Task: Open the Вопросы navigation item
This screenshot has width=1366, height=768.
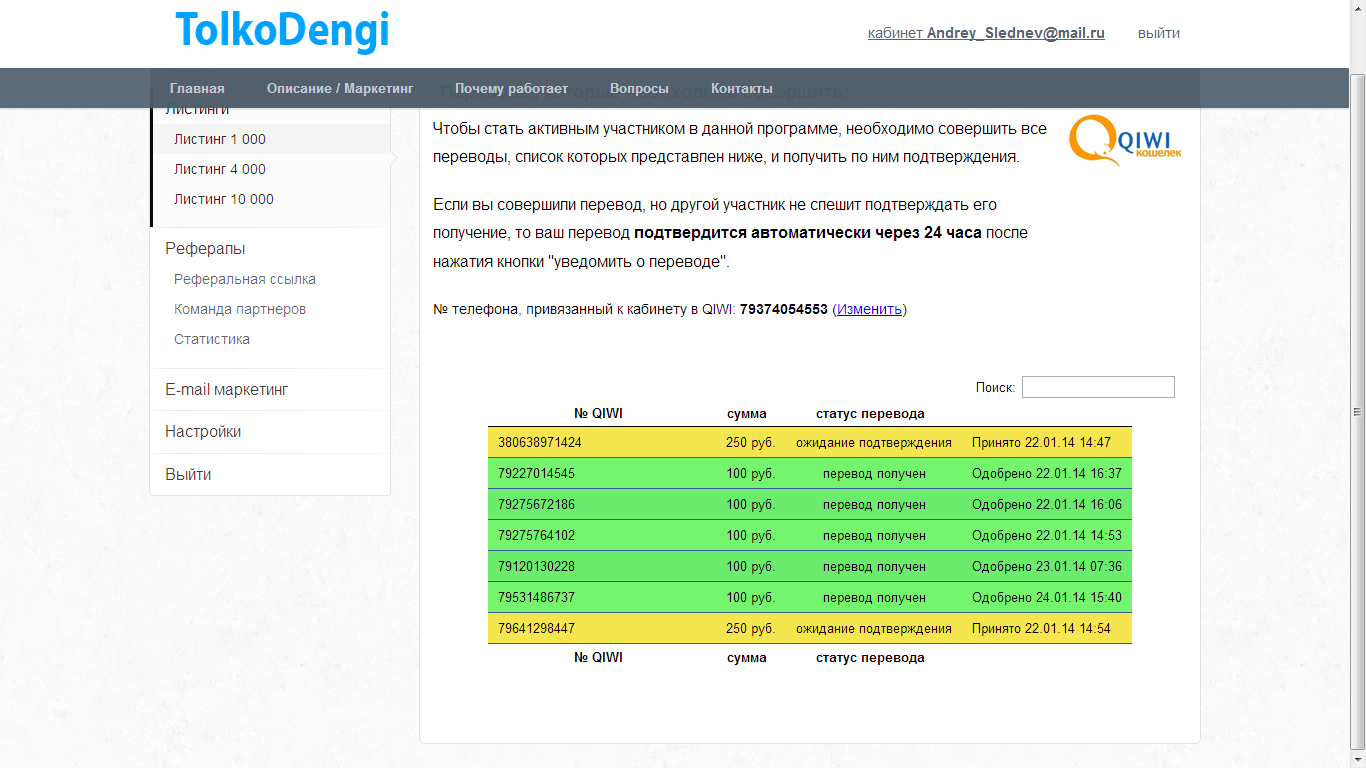Action: [639, 88]
